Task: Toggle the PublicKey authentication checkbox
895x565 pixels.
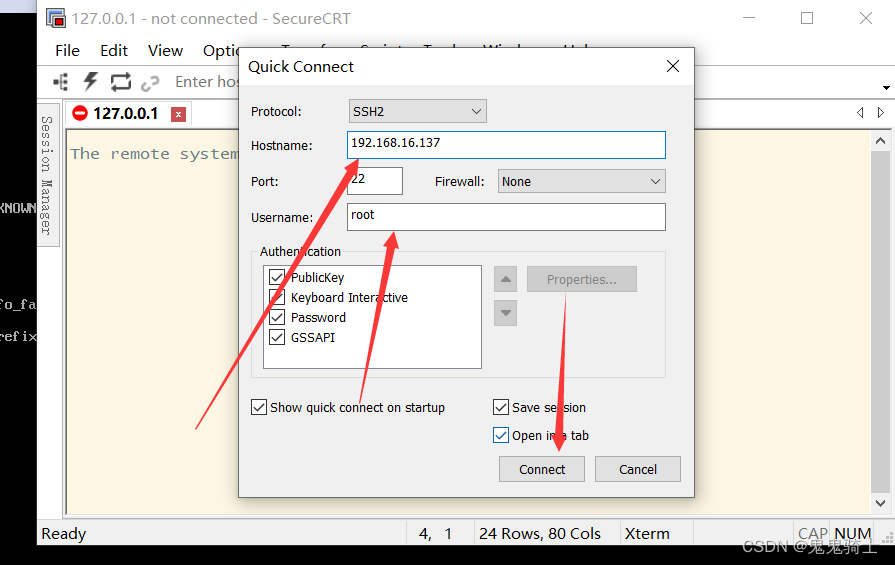Action: pos(277,277)
